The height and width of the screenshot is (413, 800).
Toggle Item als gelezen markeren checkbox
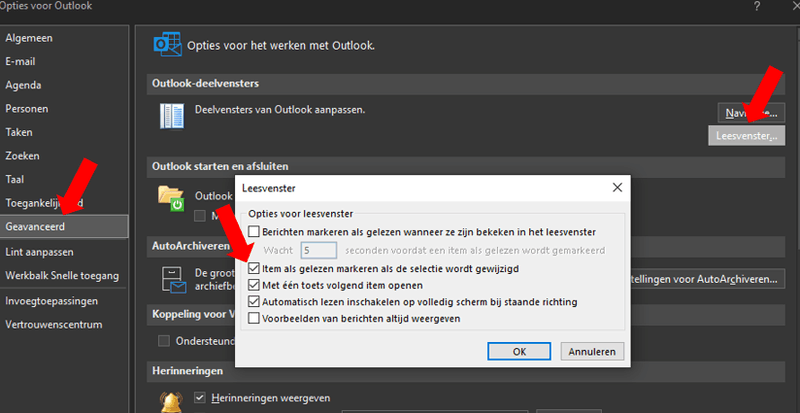click(254, 268)
